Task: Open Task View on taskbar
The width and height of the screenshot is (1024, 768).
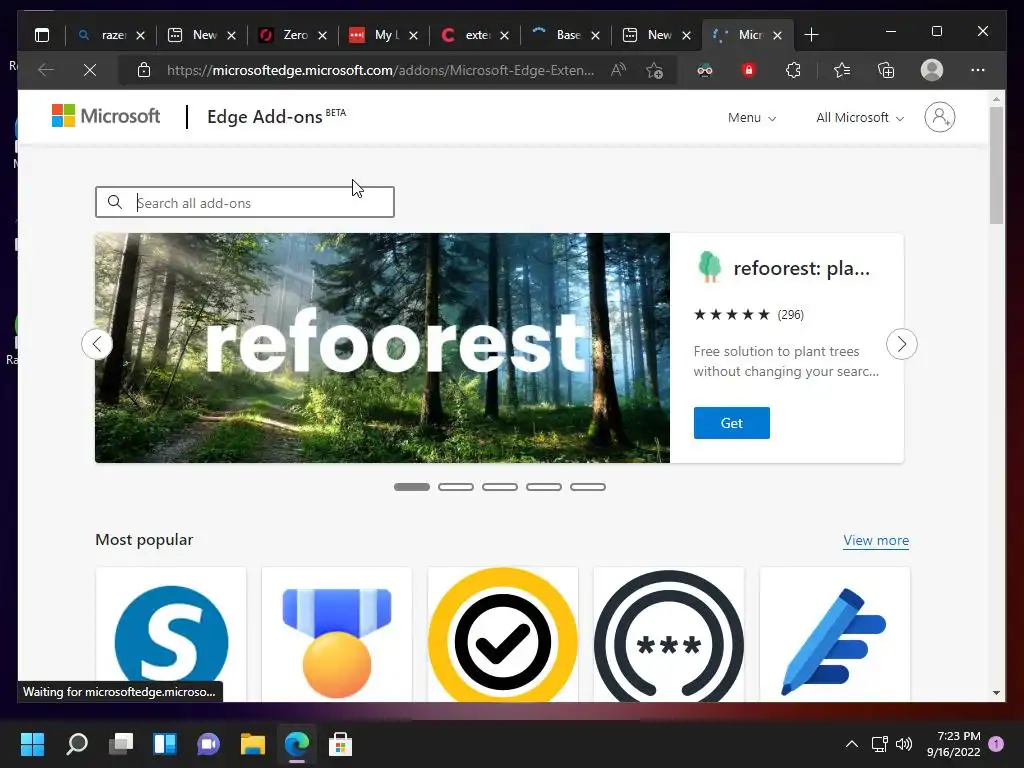Action: pyautogui.click(x=121, y=744)
